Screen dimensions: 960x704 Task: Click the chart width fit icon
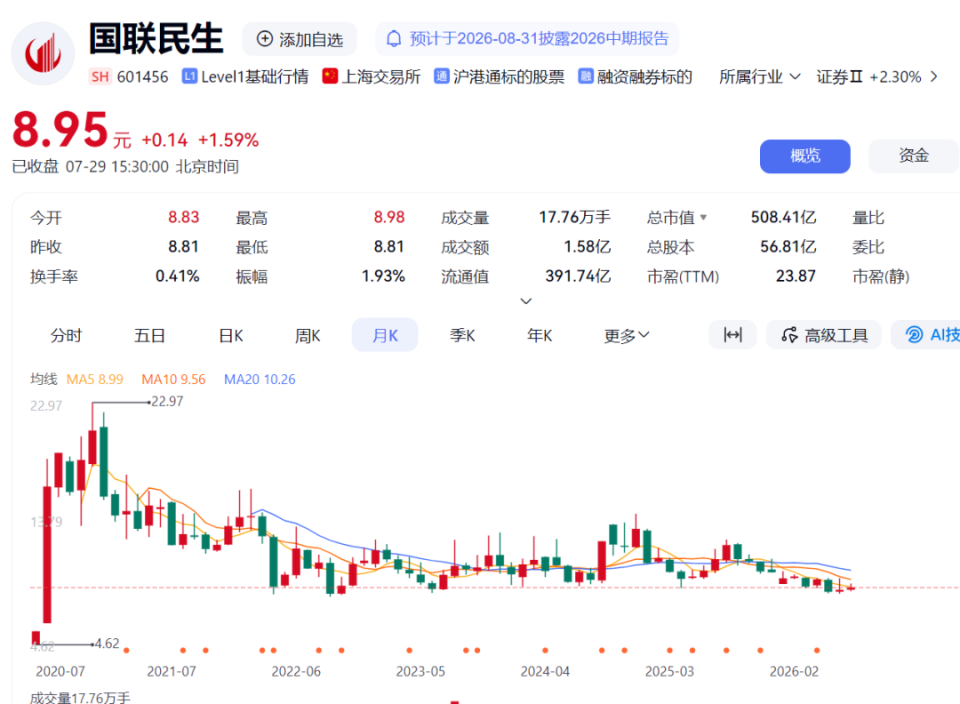[x=733, y=335]
